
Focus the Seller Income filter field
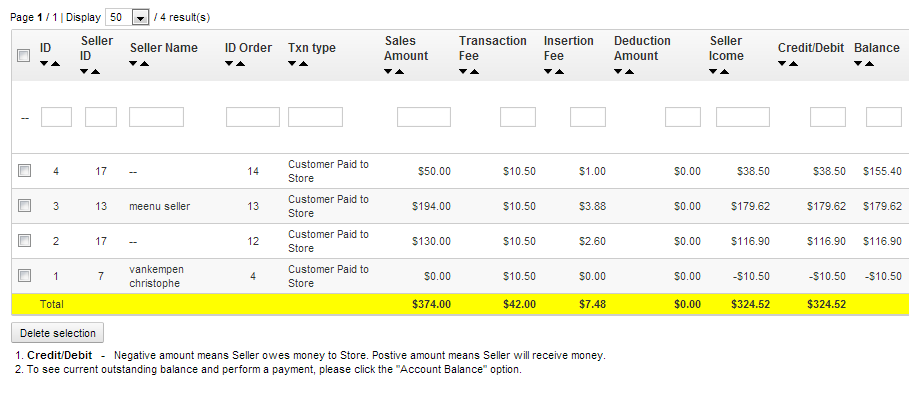[x=743, y=117]
